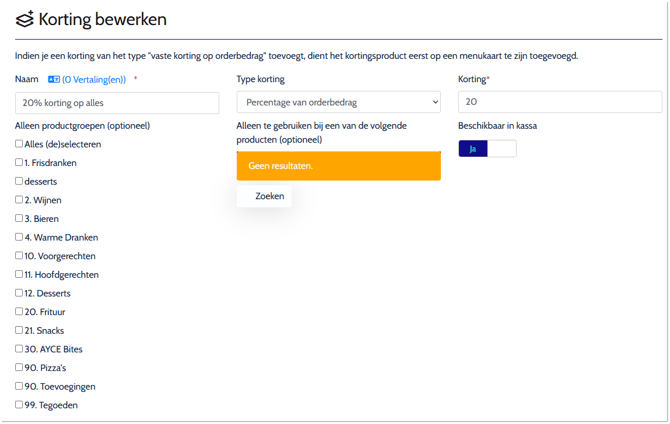Select the 99. Tegoeden checkbox
This screenshot has width=670, height=424.
point(19,405)
